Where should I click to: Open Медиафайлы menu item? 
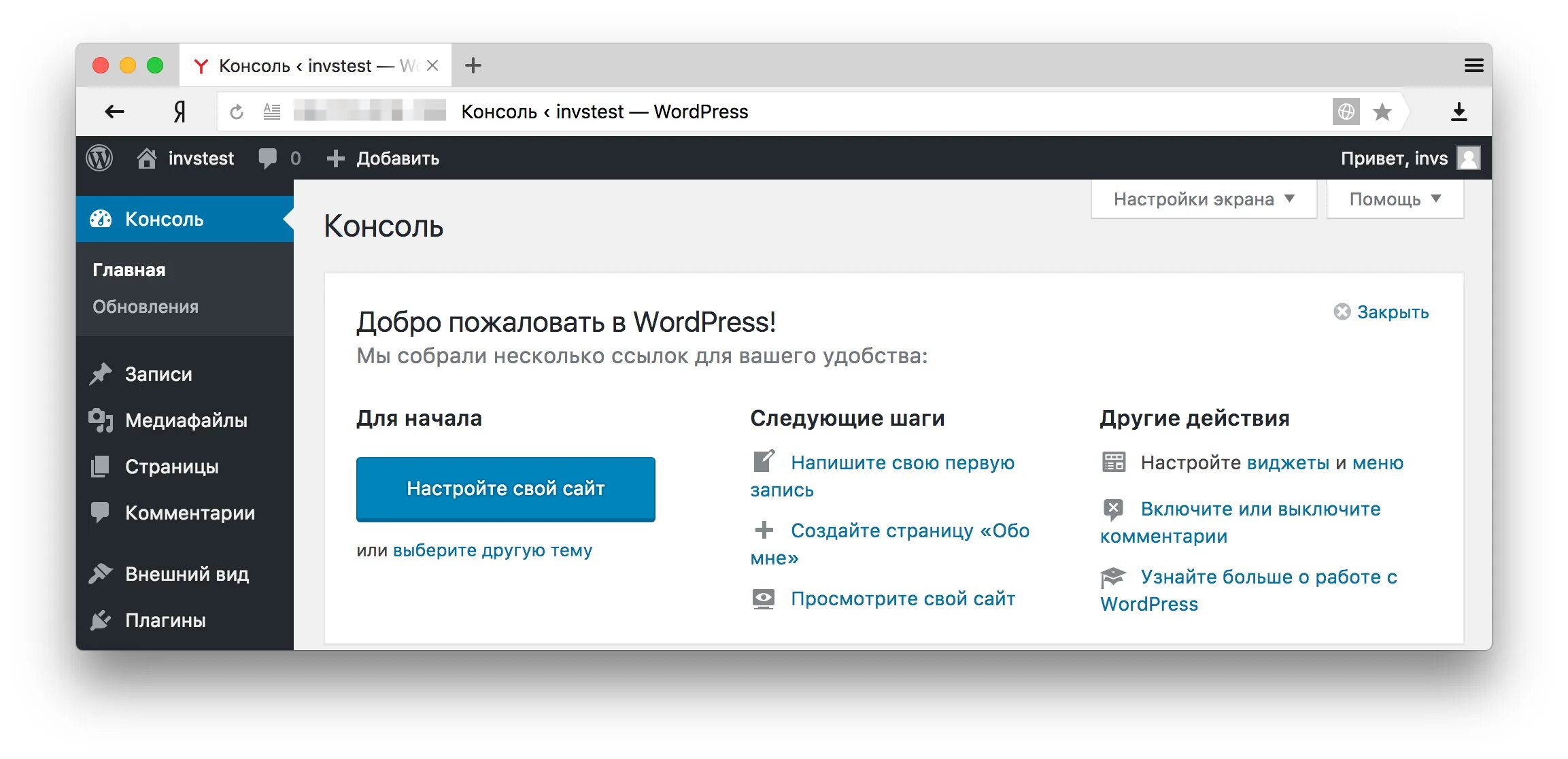[x=185, y=420]
